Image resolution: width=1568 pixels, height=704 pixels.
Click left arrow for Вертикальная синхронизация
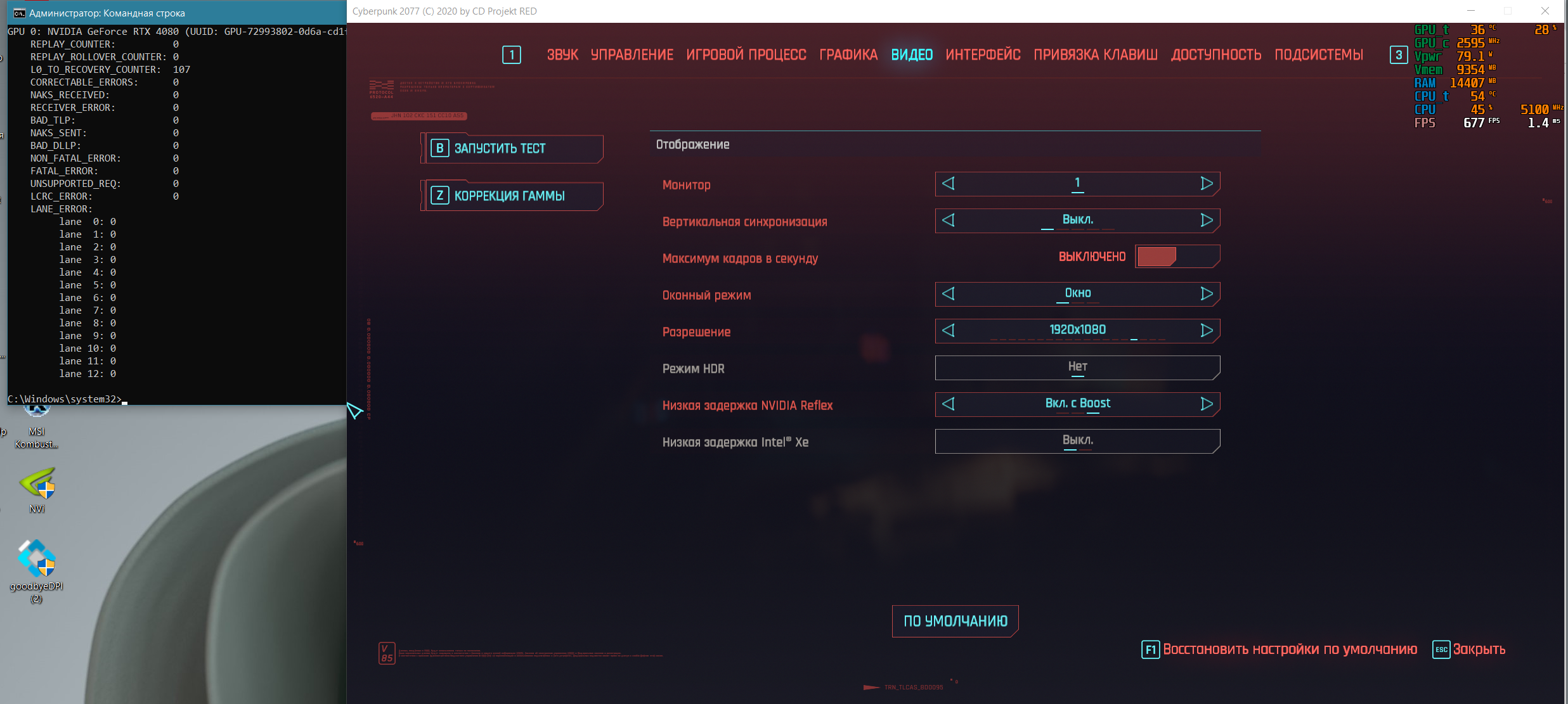(x=949, y=221)
